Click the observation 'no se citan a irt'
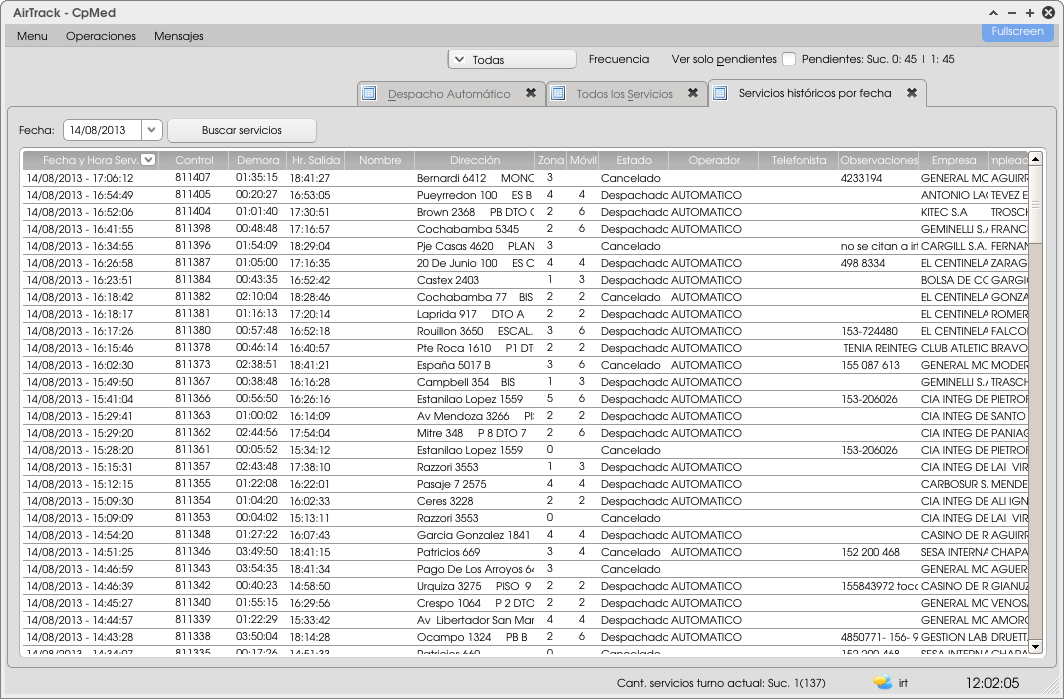This screenshot has width=1064, height=699. pyautogui.click(x=879, y=246)
